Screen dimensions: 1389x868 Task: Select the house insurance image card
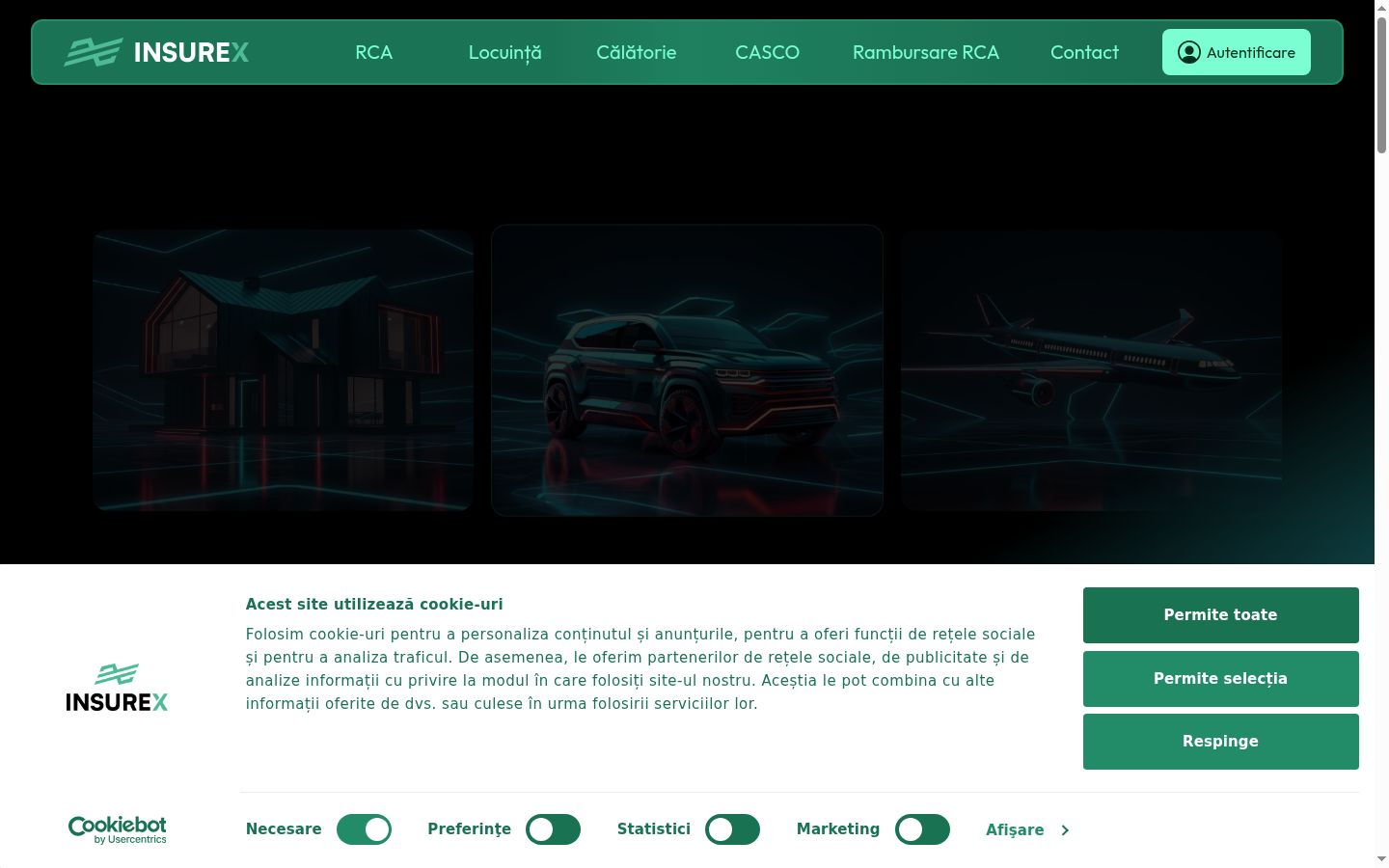coord(284,369)
